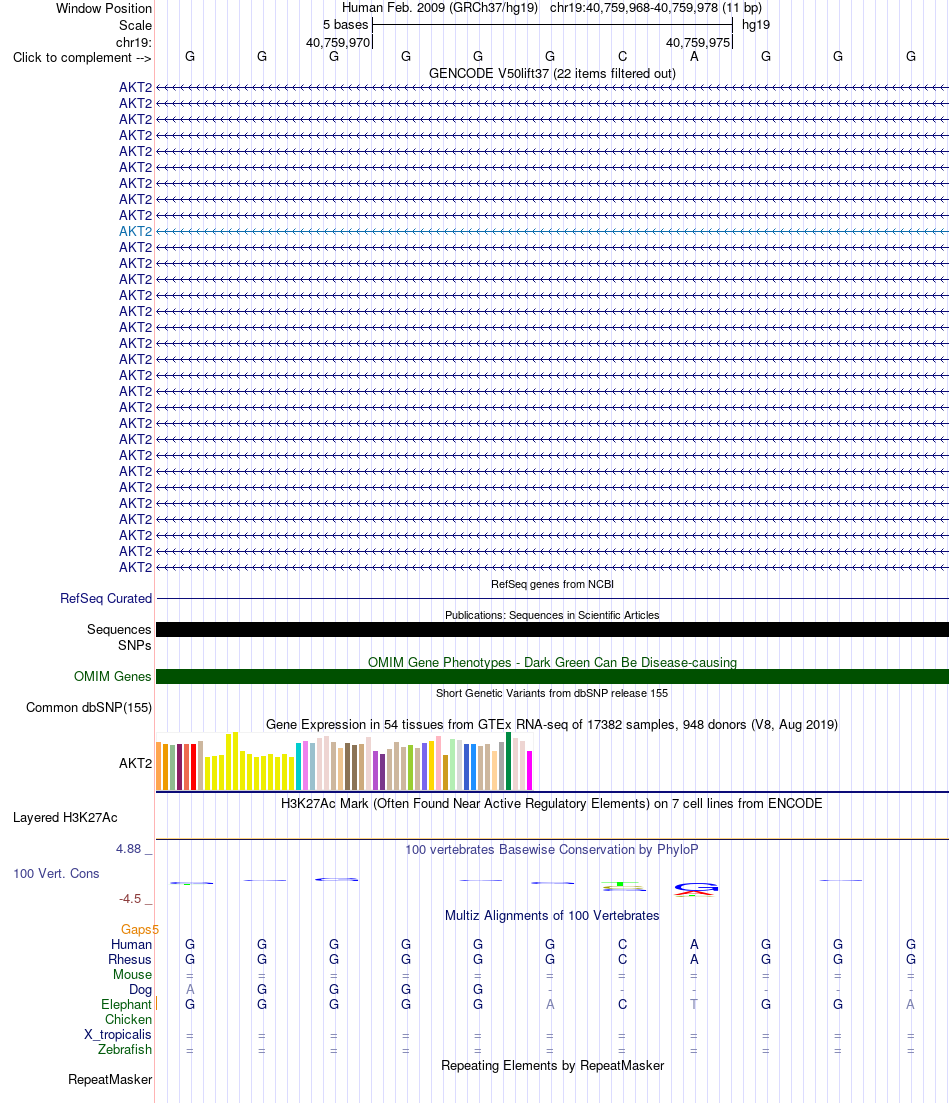Select the Zebrafish species row label

[x=125, y=1050]
